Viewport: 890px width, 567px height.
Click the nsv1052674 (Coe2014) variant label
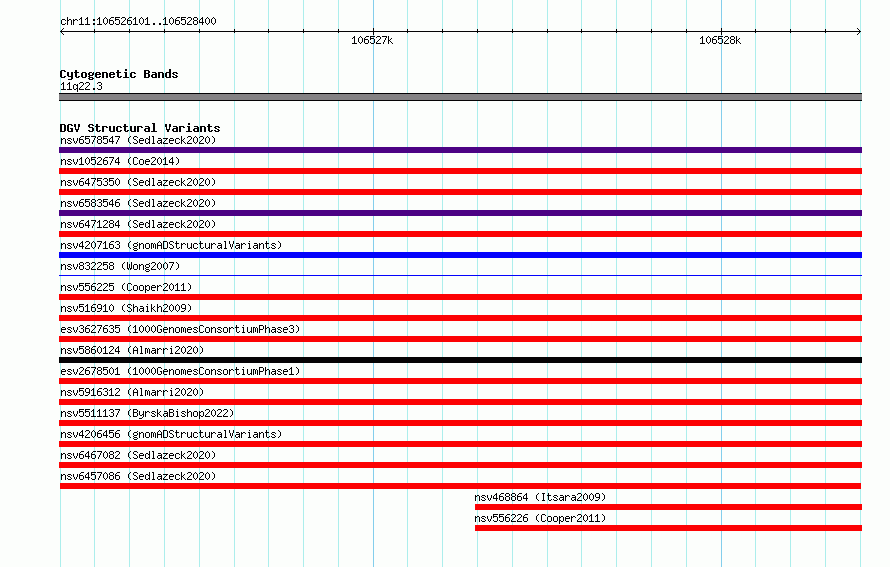point(120,161)
